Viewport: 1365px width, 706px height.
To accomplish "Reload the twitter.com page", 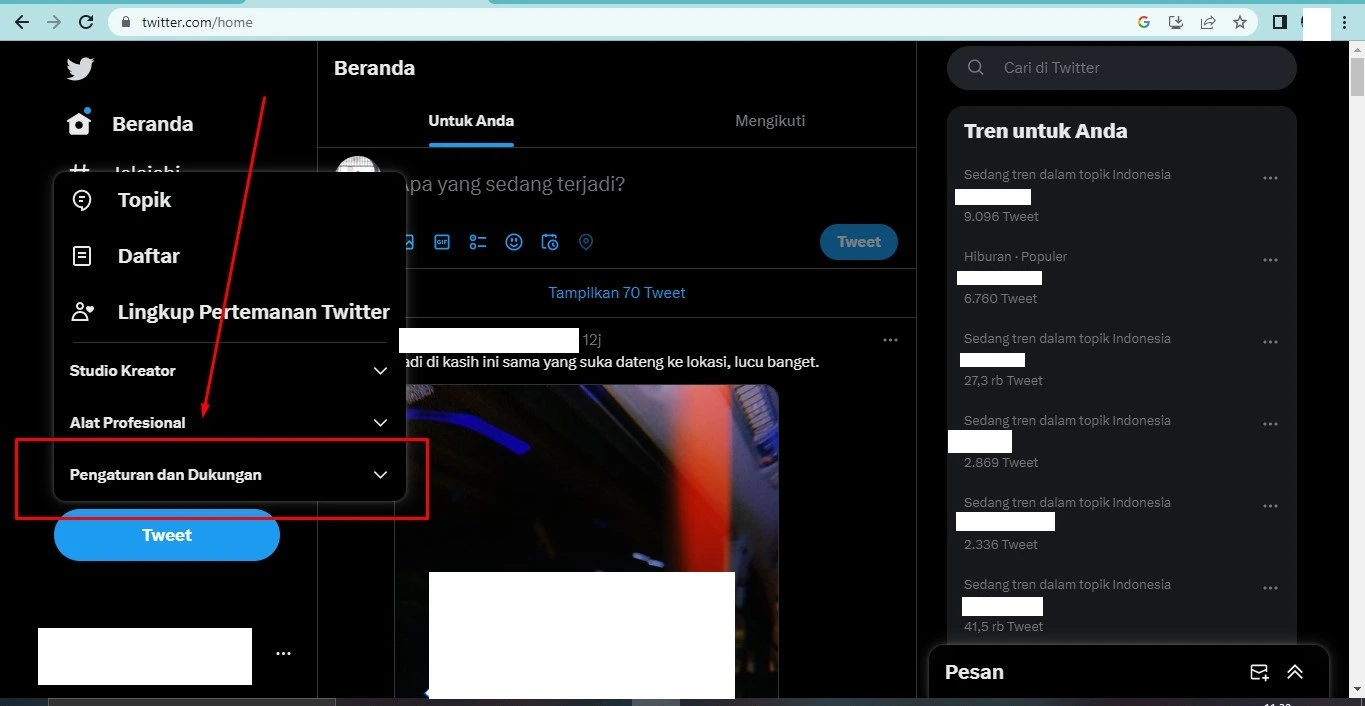I will pos(86,22).
